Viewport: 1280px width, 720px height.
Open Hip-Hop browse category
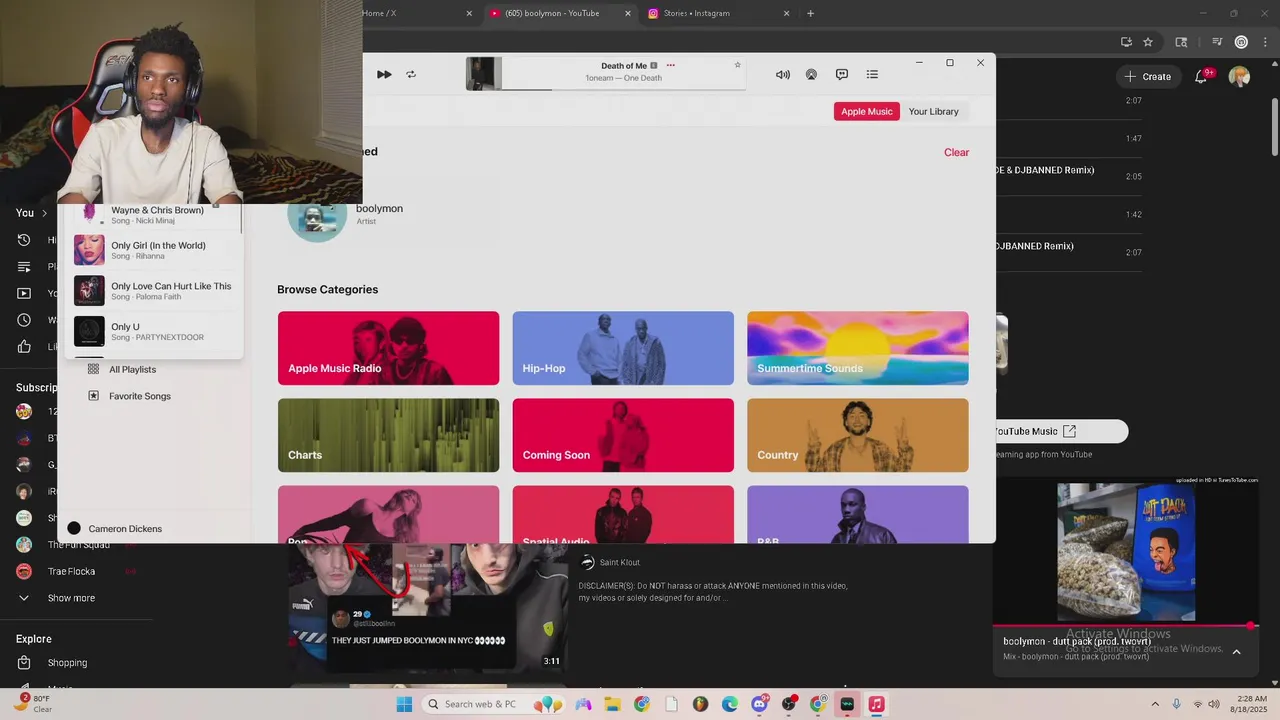[623, 348]
